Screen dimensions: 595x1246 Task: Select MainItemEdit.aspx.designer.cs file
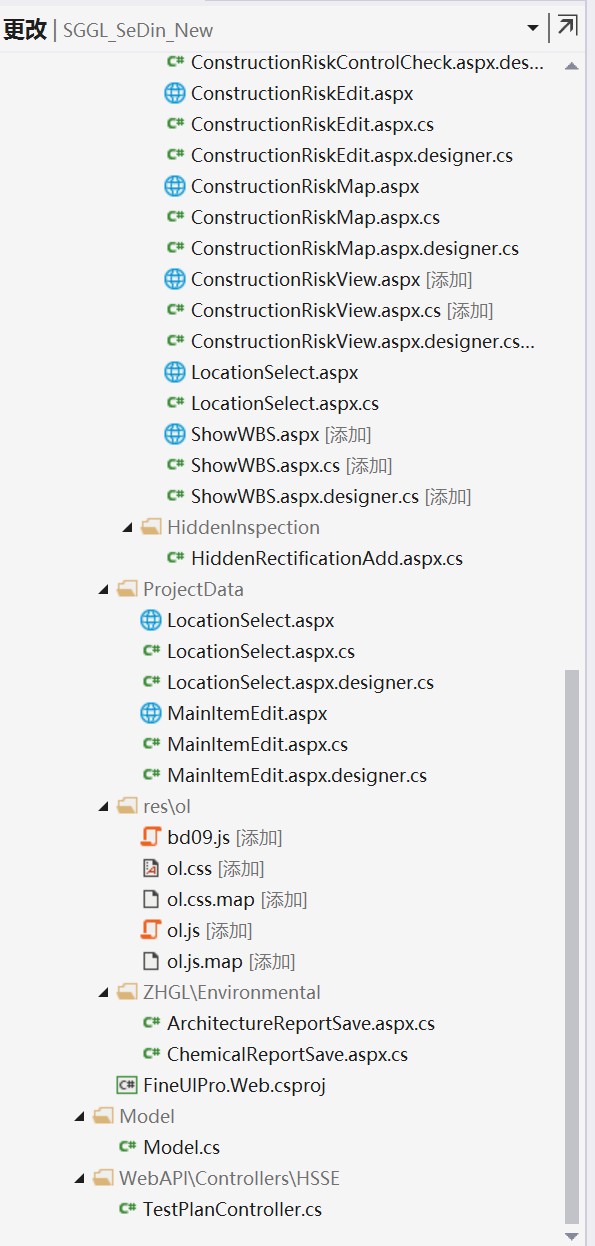297,775
